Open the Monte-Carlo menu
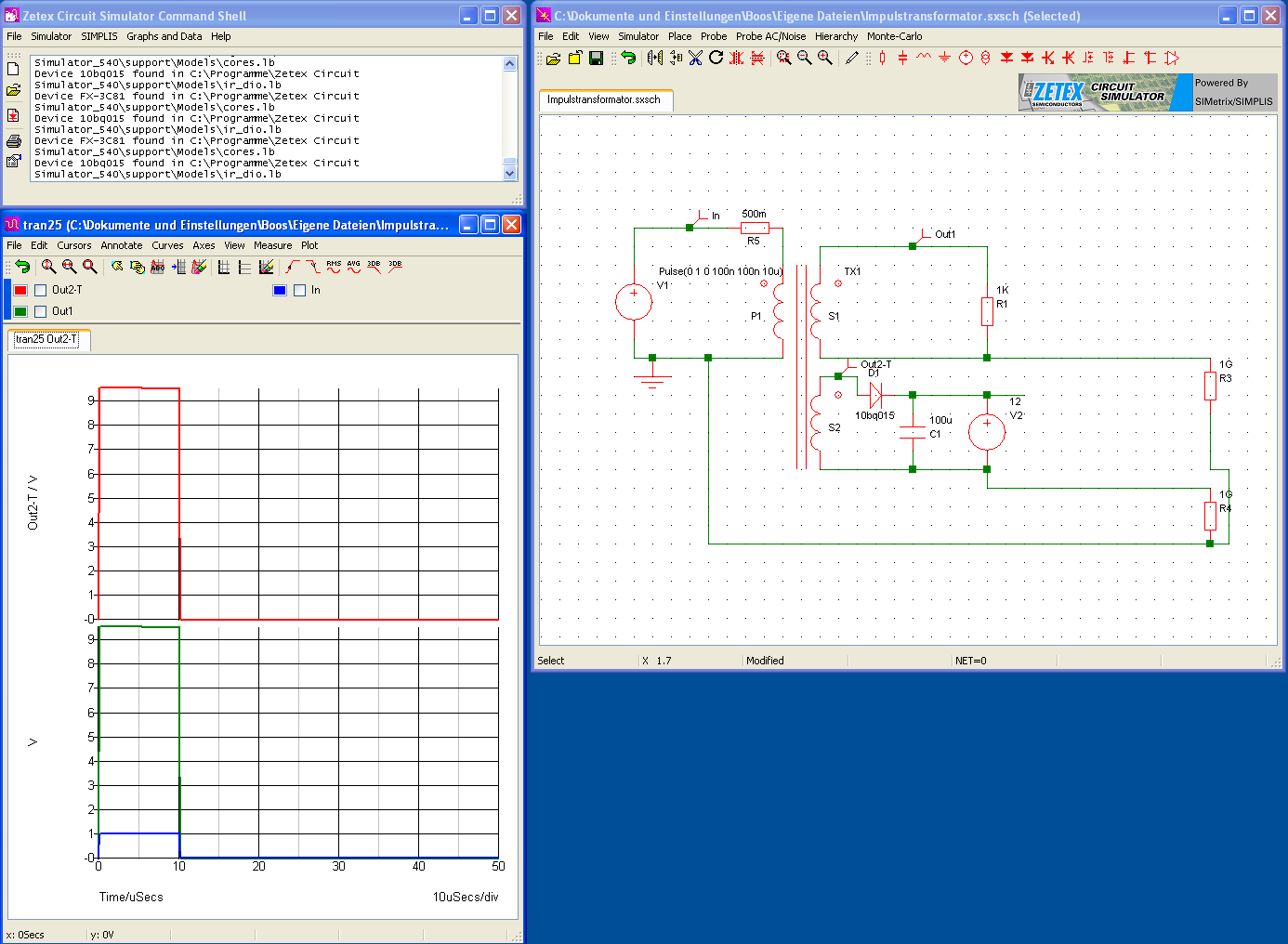The width and height of the screenshot is (1288, 944). tap(895, 36)
